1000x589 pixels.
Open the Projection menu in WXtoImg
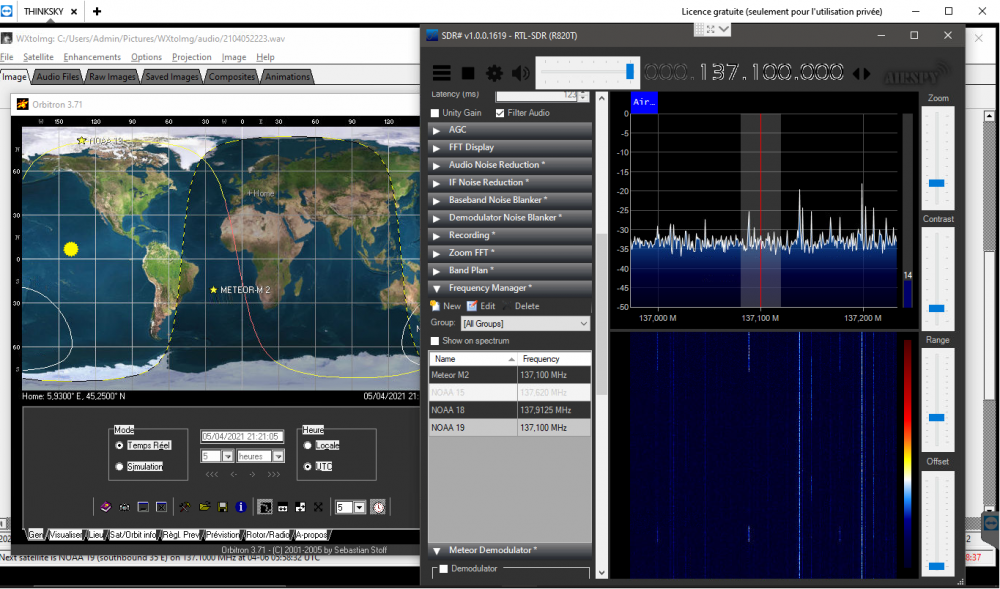point(191,57)
